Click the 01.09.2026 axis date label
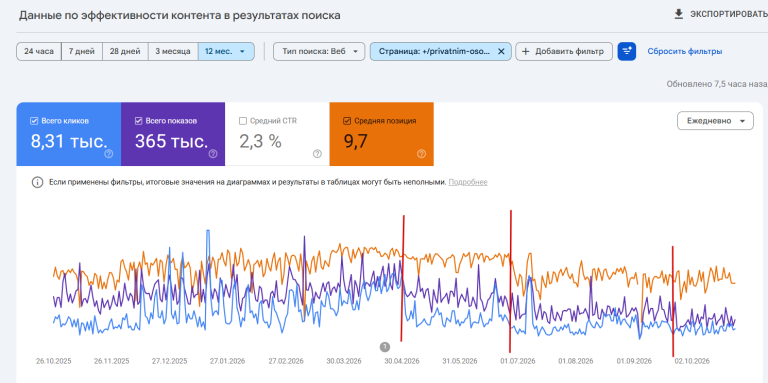 point(634,361)
